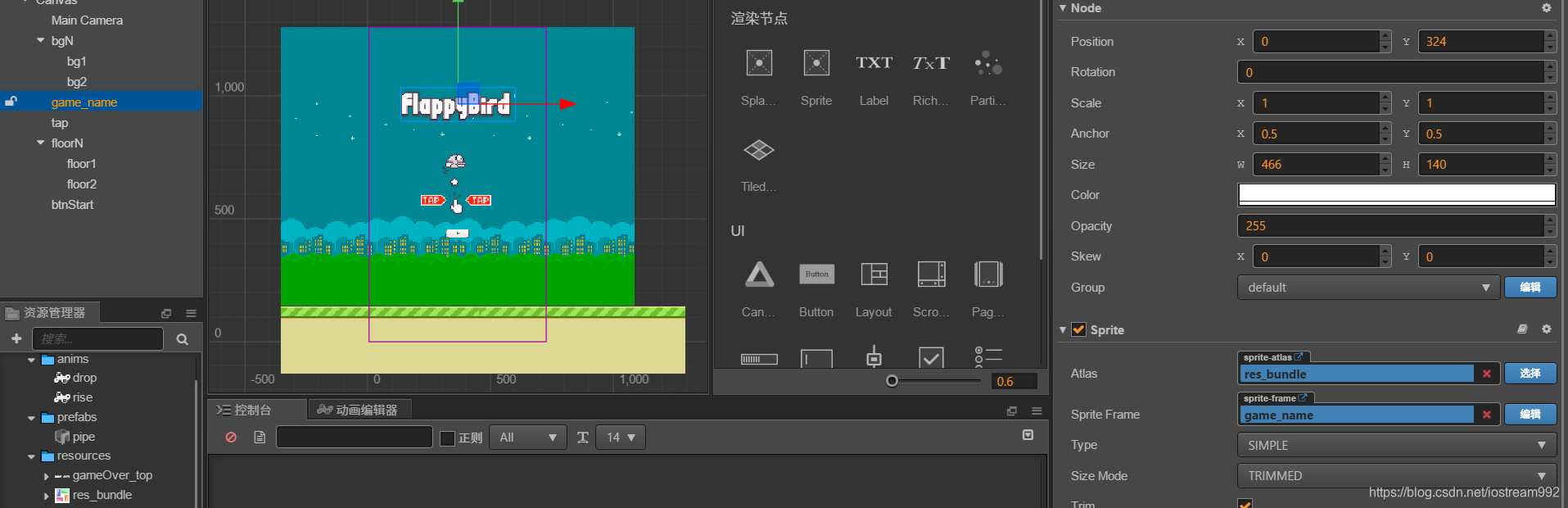Select the 资源管理器 assets tab
1568x508 pixels.
(49, 313)
